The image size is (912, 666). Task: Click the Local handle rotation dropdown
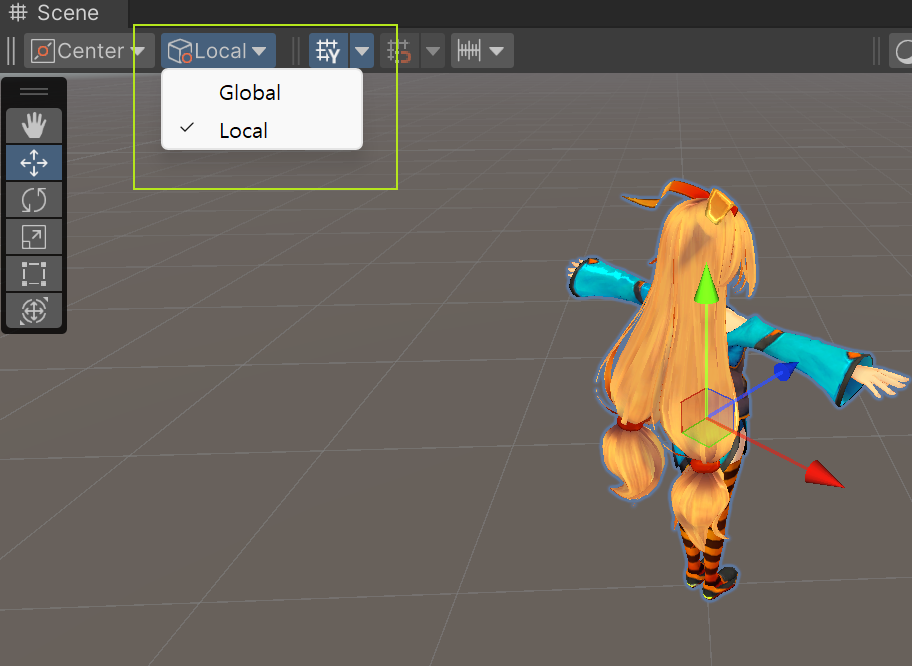tap(218, 51)
